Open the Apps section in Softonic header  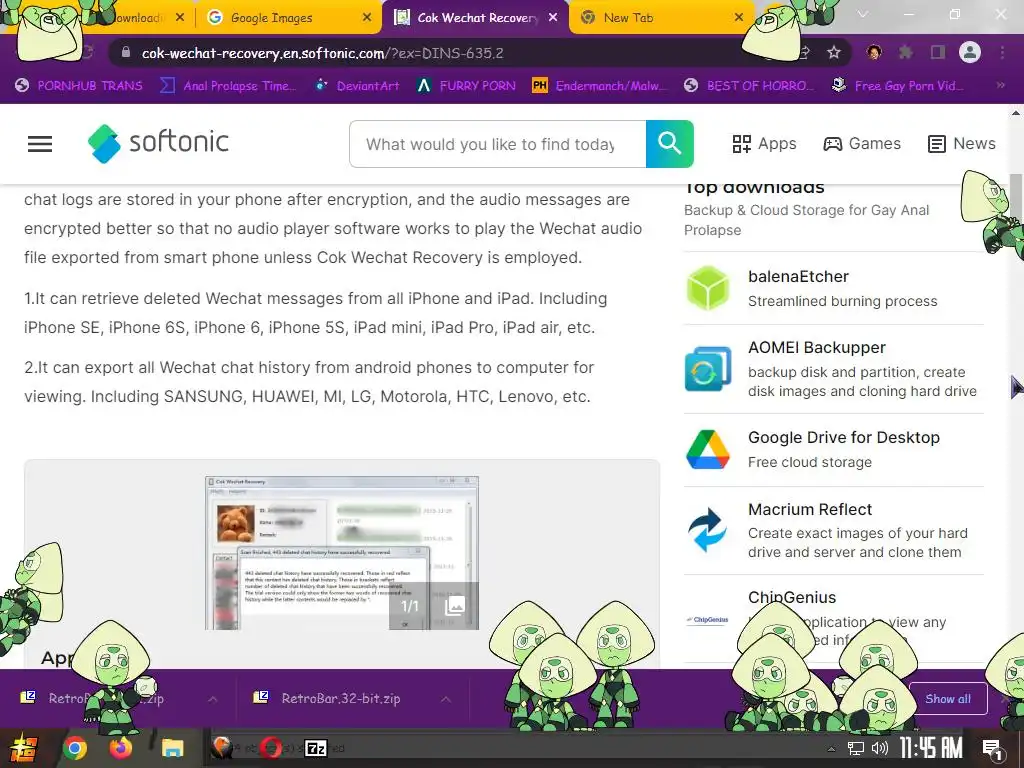[764, 144]
